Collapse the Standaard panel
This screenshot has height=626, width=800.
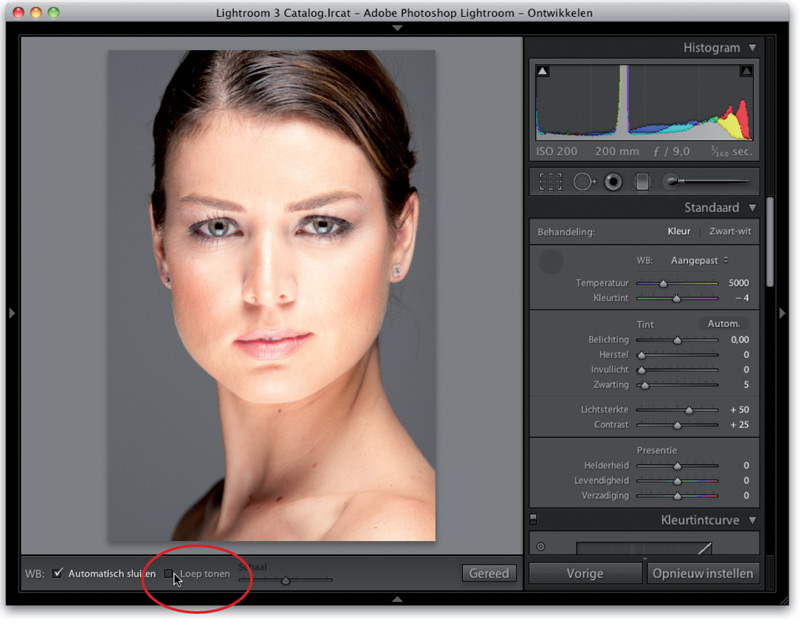(753, 208)
